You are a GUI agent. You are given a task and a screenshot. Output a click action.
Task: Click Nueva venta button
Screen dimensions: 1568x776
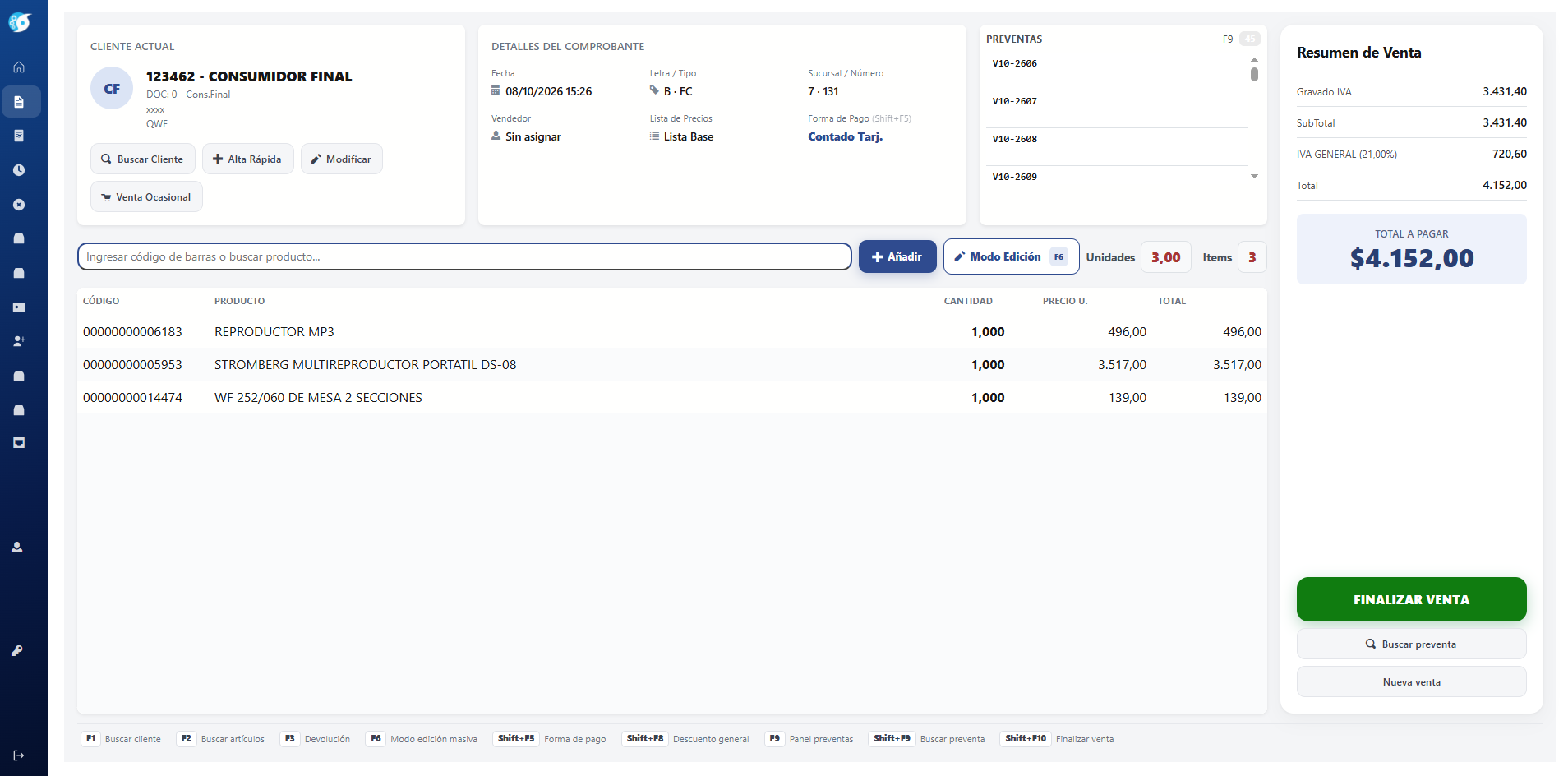[1411, 681]
